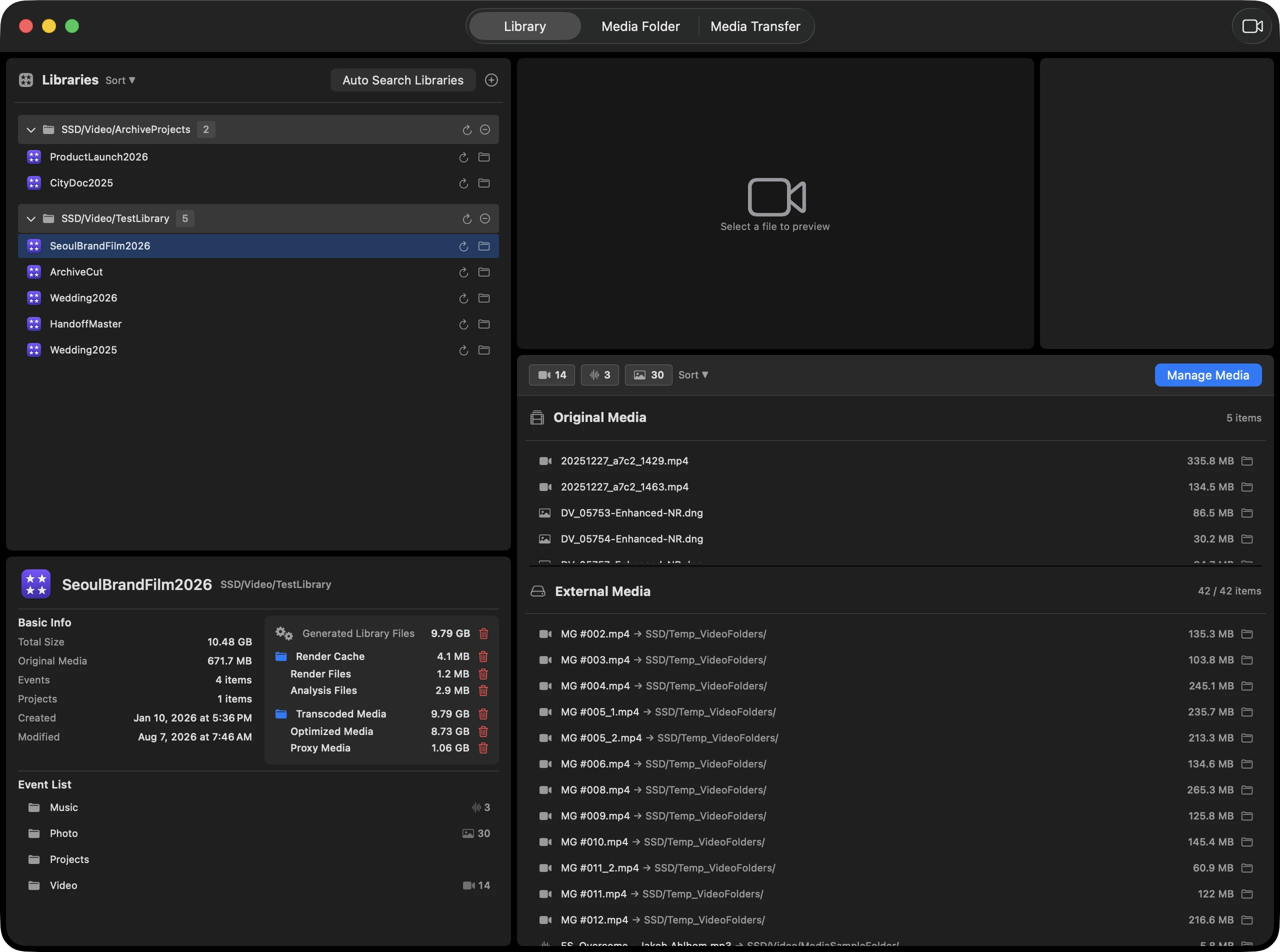
Task: Select MG #003.mp4 external media
Action: [x=895, y=660]
